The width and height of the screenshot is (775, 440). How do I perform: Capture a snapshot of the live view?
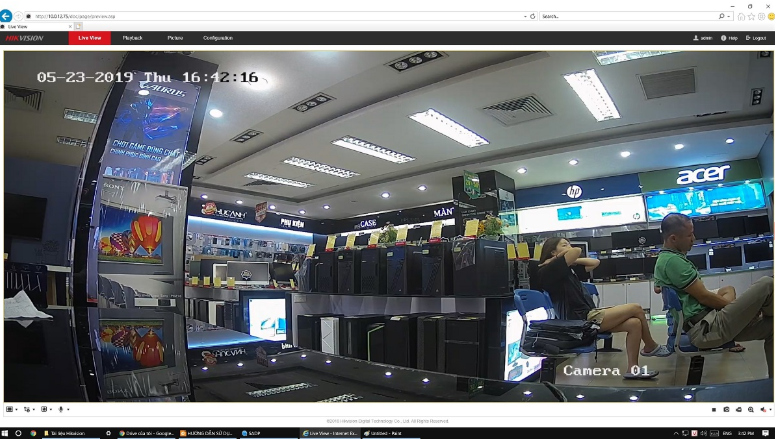point(727,410)
